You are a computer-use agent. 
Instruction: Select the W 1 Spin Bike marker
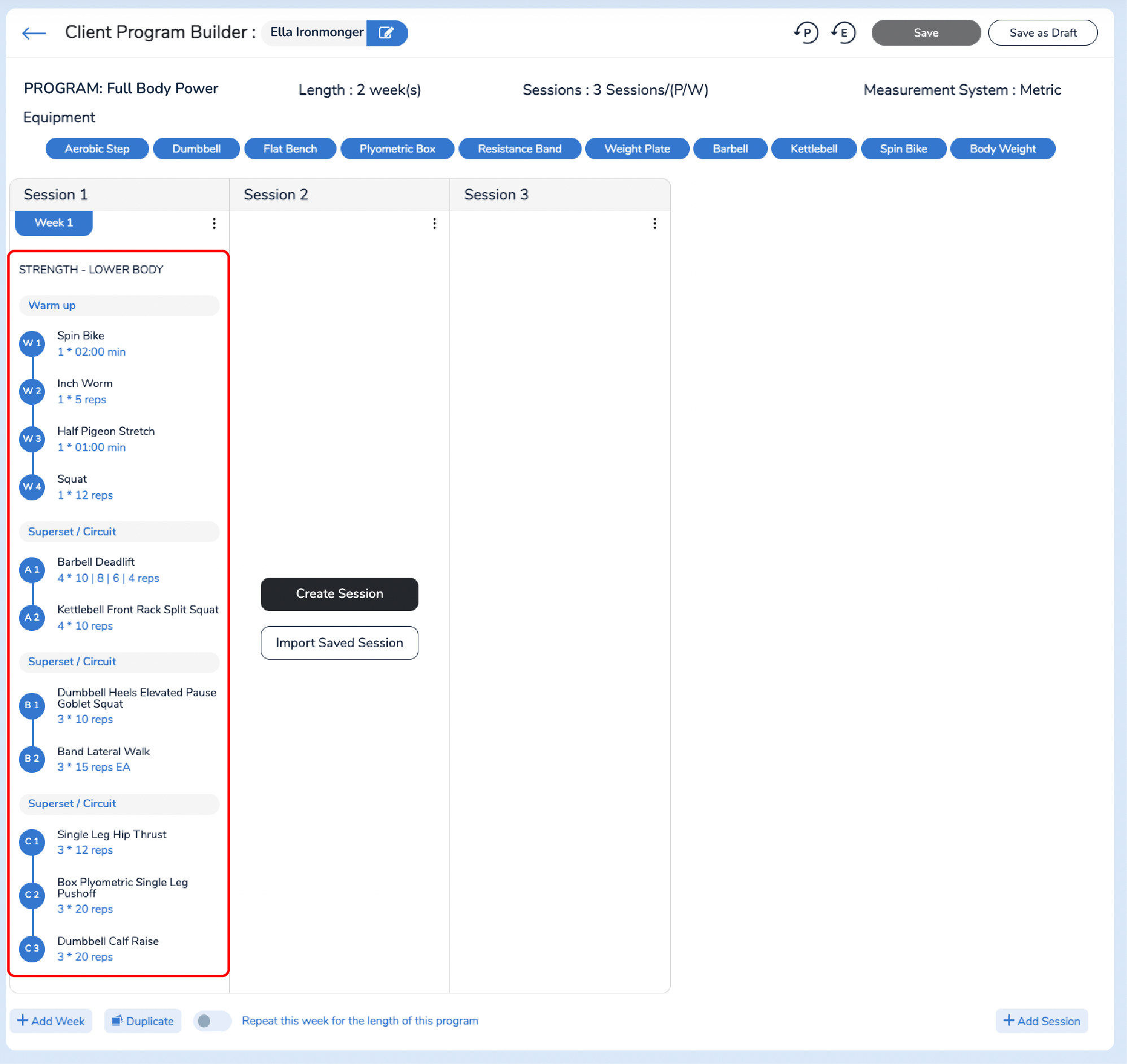[32, 344]
